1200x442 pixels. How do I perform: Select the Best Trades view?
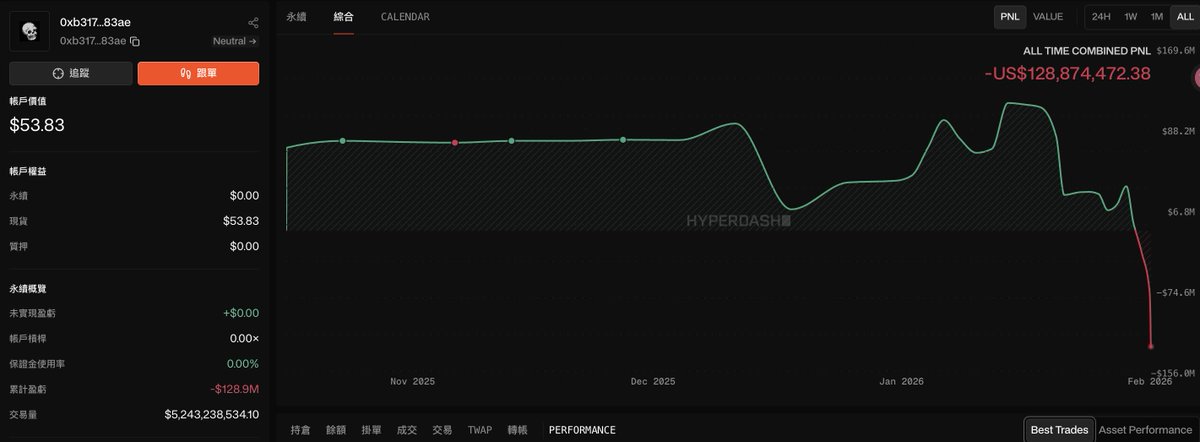[x=1058, y=430]
